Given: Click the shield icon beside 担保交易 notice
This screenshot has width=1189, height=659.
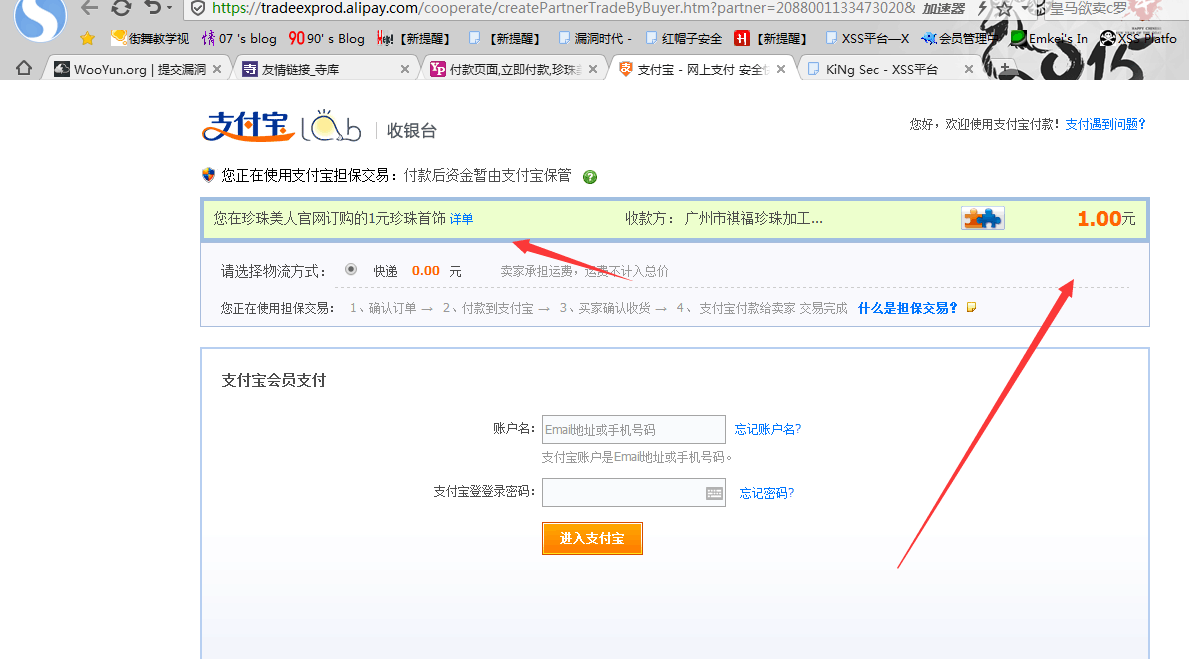Looking at the screenshot, I should click(209, 175).
